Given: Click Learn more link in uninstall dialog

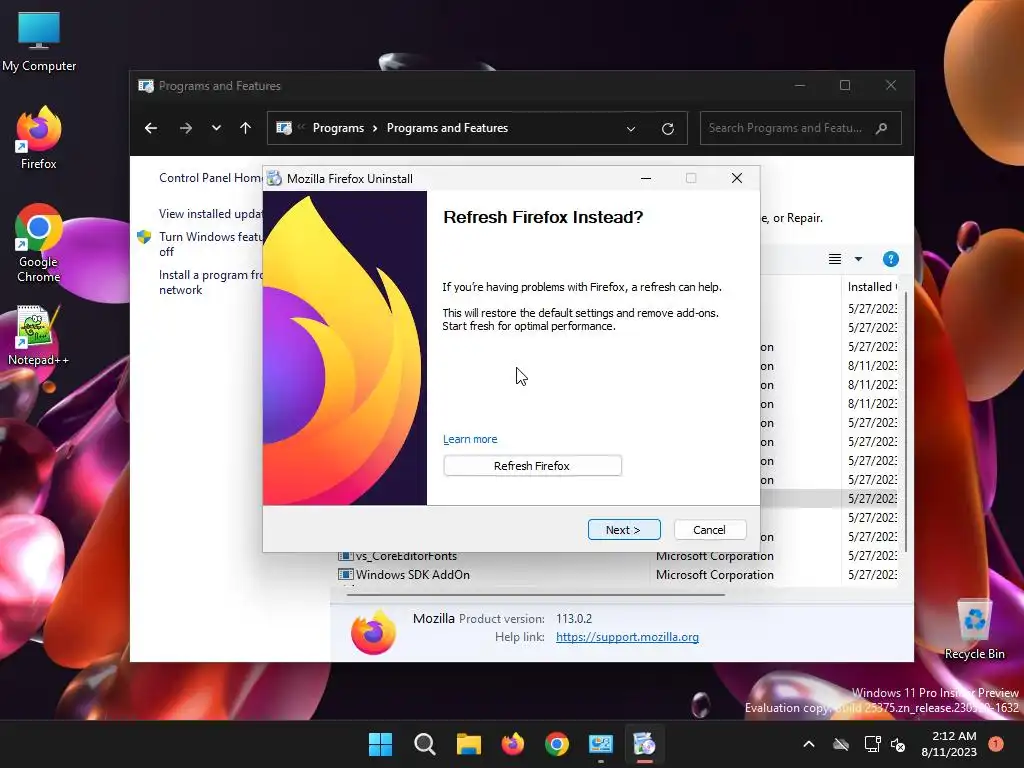Looking at the screenshot, I should tap(470, 439).
